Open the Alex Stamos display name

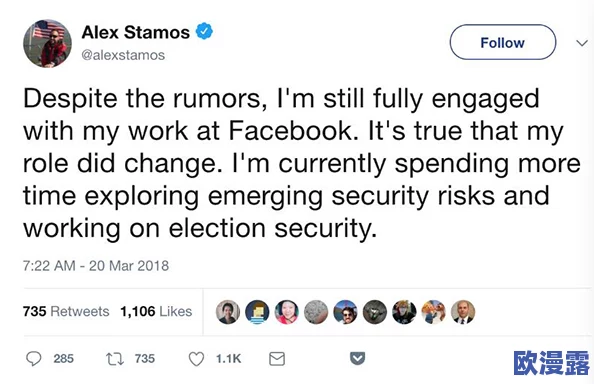click(x=136, y=32)
